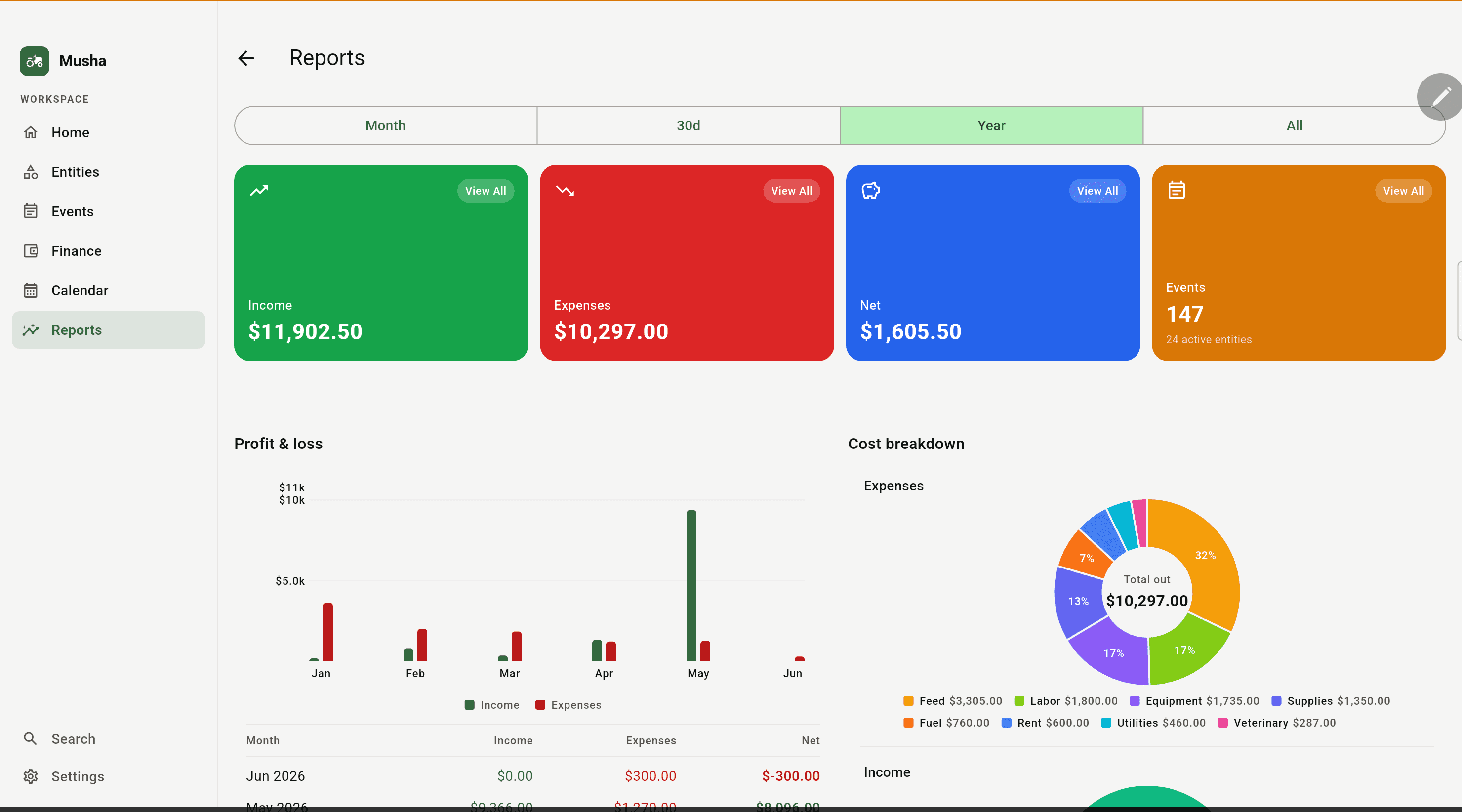Click the Rent $600.00 legend entry

(x=1045, y=722)
